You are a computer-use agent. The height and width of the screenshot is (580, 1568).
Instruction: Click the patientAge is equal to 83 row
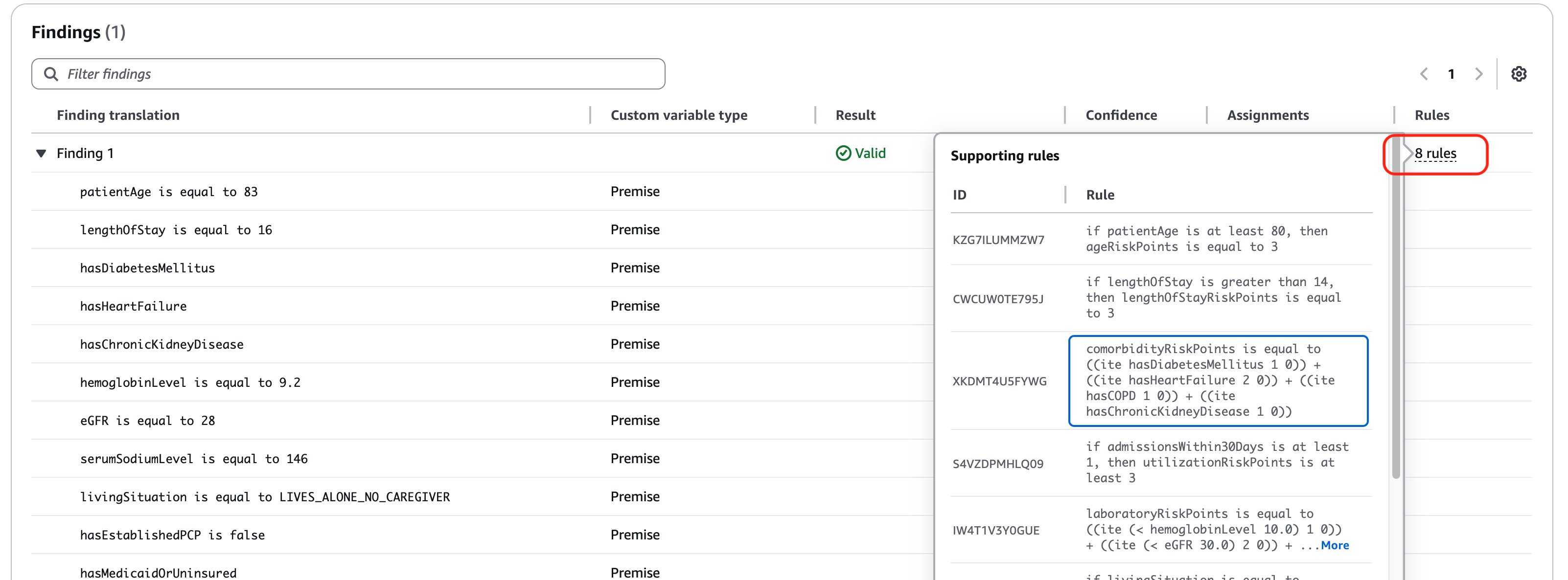click(169, 192)
